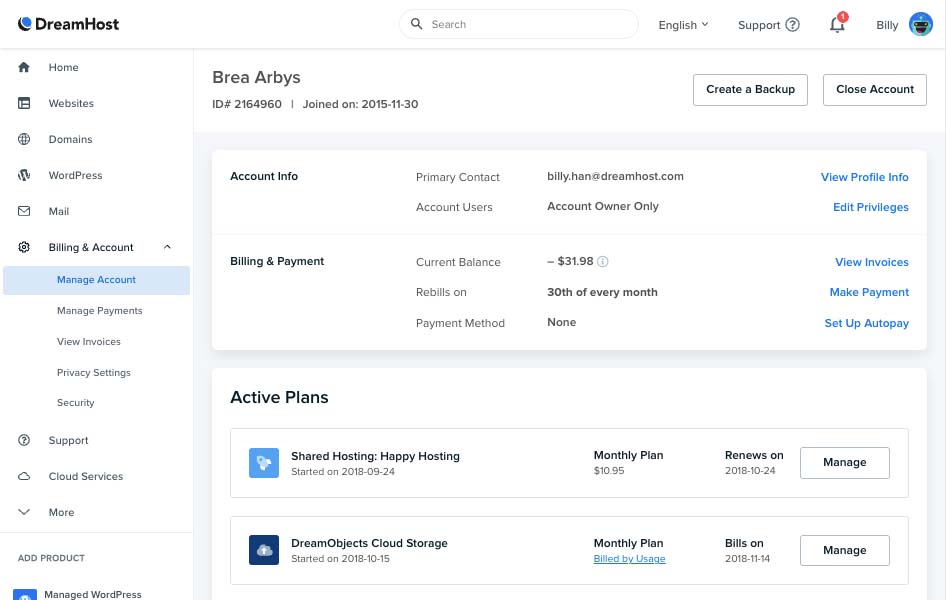Screen dimensions: 946x600
Task: Open Privacy Settings submenu item
Action: (94, 373)
